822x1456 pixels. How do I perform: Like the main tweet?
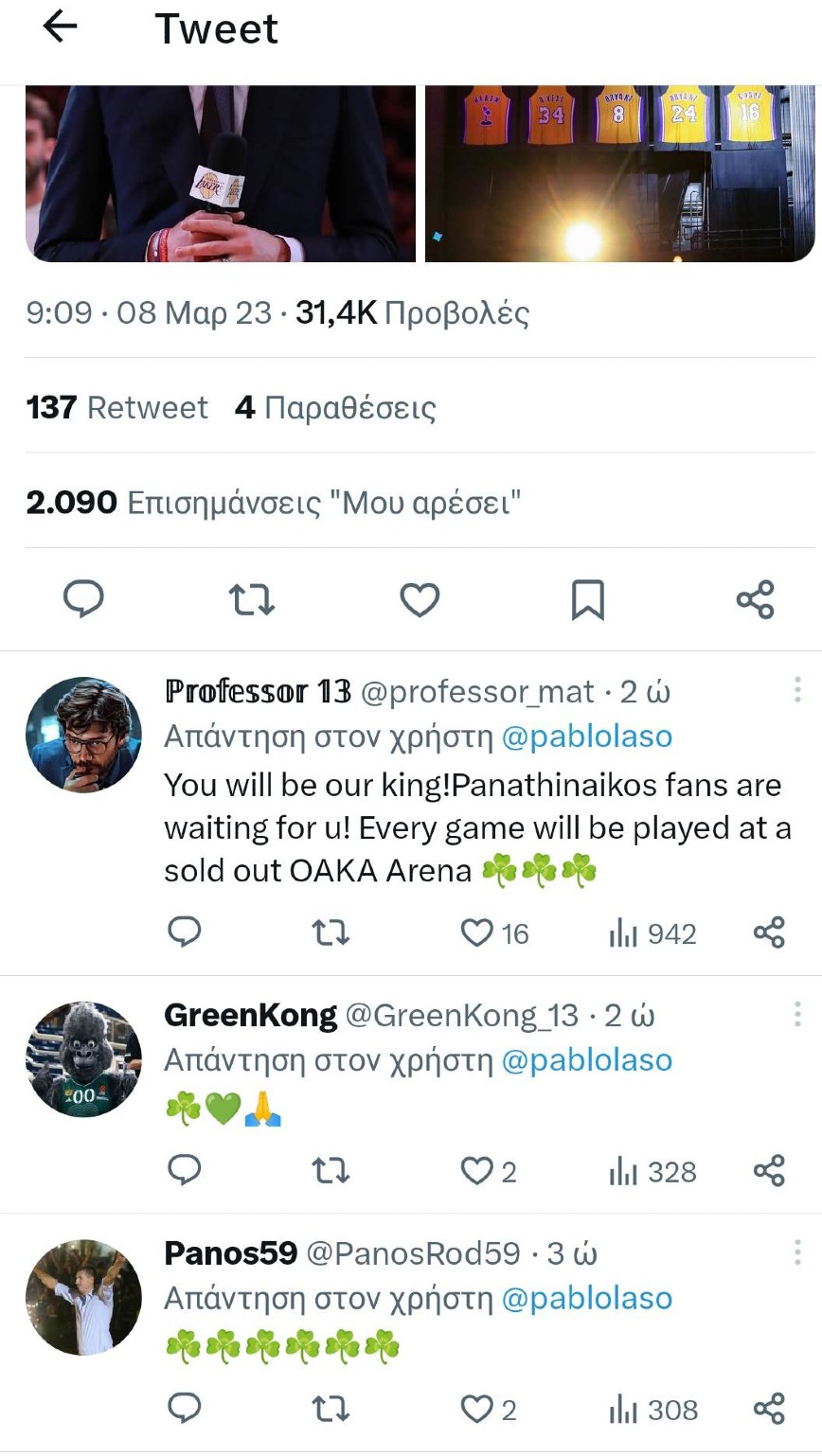(x=420, y=599)
